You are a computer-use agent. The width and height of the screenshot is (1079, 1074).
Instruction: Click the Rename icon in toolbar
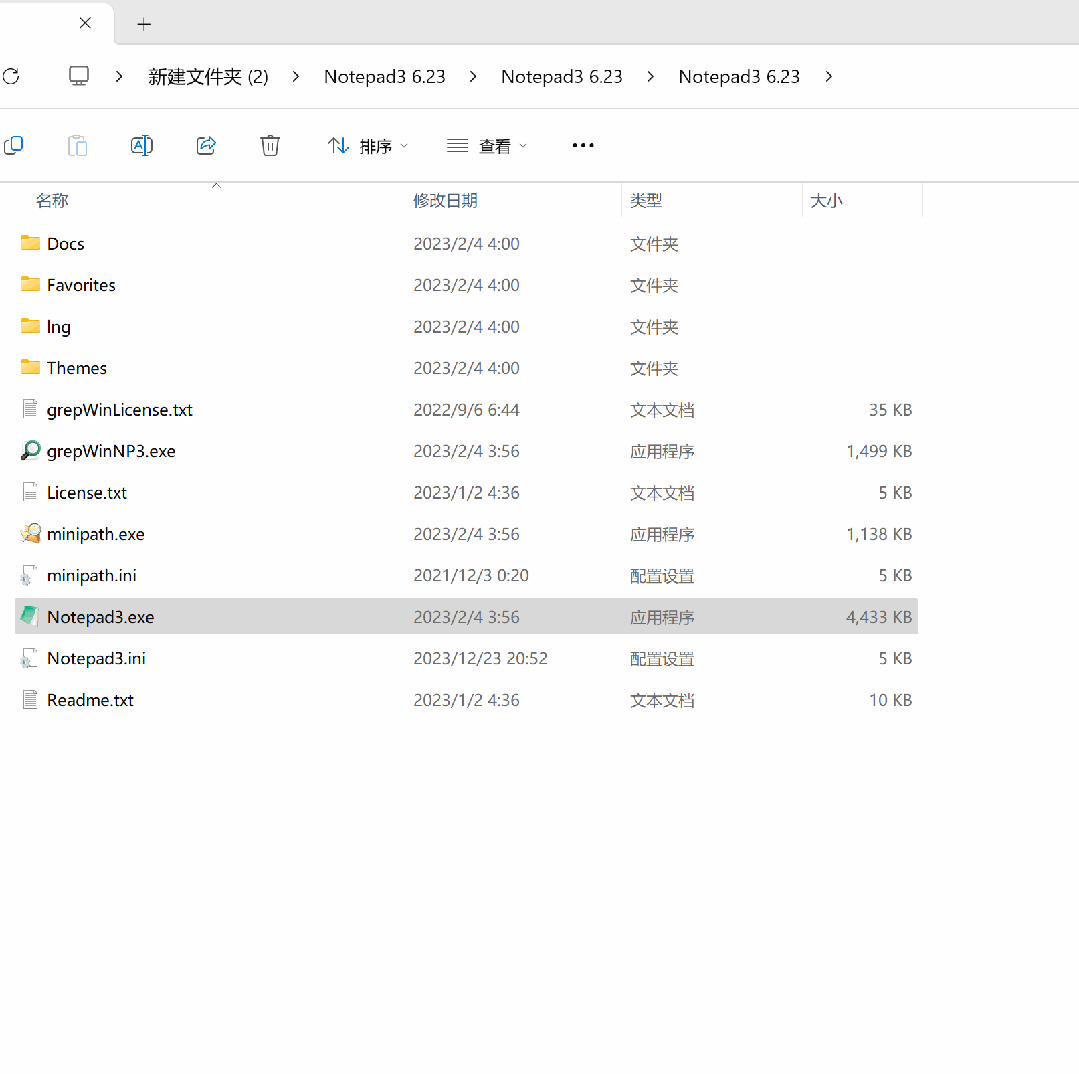pyautogui.click(x=142, y=146)
